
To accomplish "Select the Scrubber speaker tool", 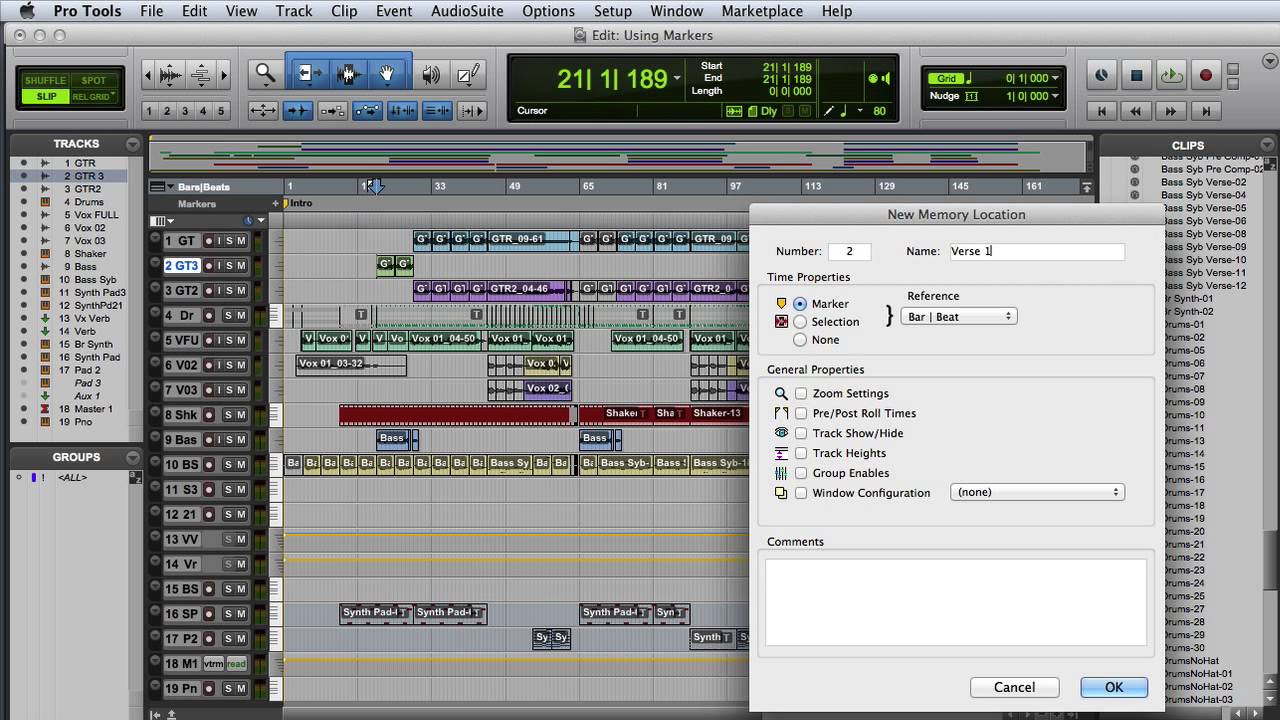I will [x=431, y=75].
